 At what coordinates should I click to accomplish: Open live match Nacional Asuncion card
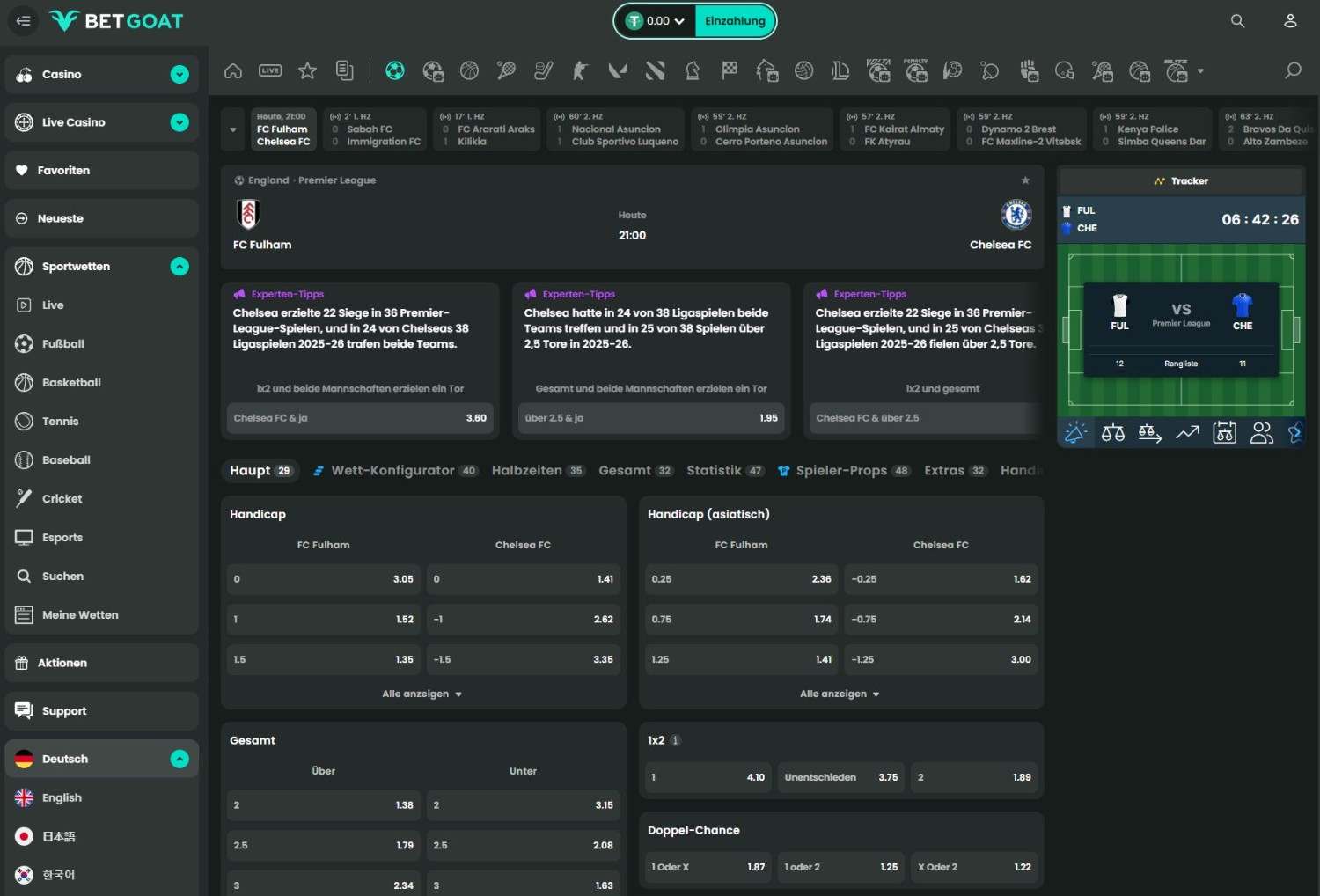click(x=616, y=129)
